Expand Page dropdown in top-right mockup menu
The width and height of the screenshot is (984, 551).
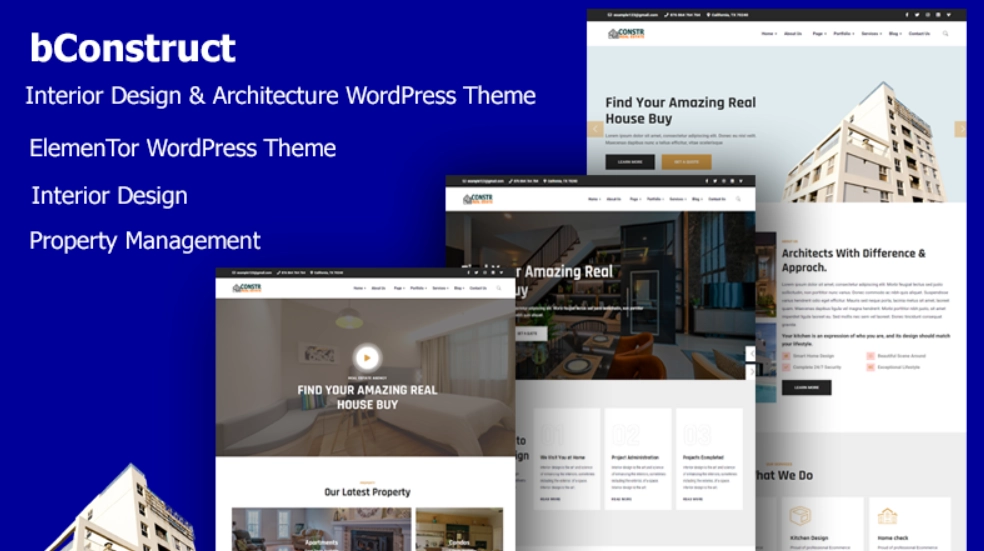(x=820, y=34)
